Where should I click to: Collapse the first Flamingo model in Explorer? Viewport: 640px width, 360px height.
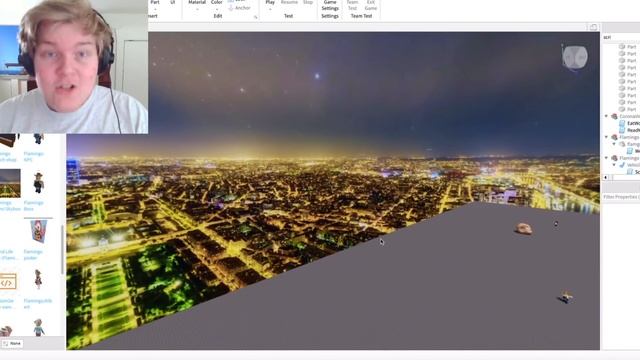pos(607,137)
